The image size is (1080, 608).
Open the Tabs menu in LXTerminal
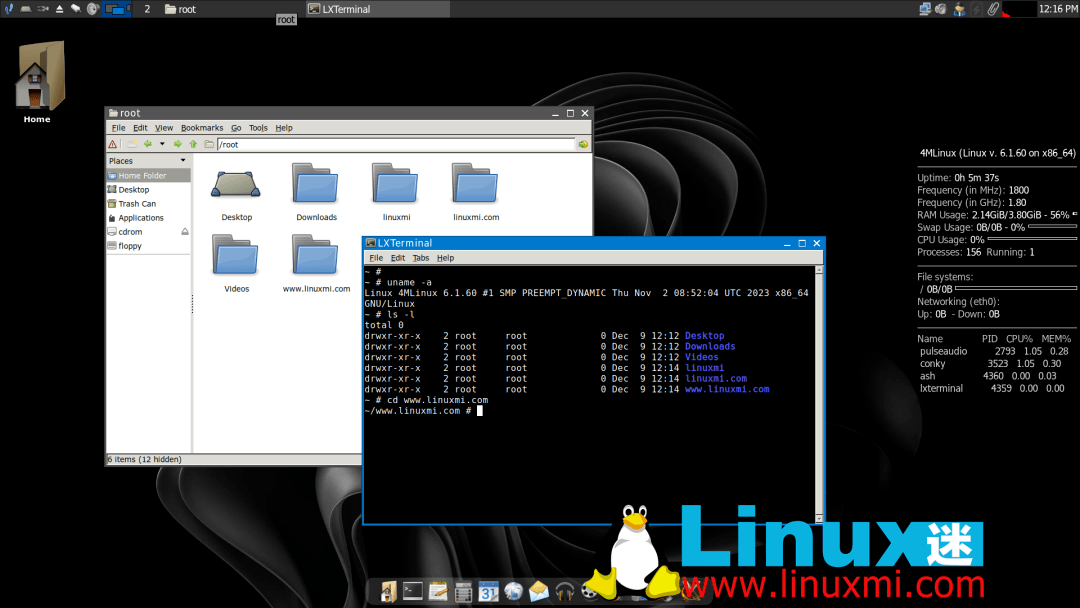(420, 257)
